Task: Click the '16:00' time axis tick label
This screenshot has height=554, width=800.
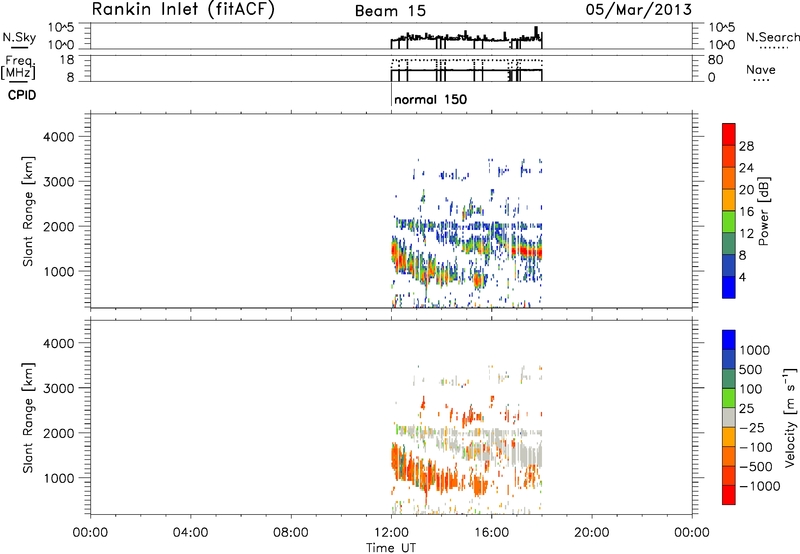Action: click(x=491, y=533)
